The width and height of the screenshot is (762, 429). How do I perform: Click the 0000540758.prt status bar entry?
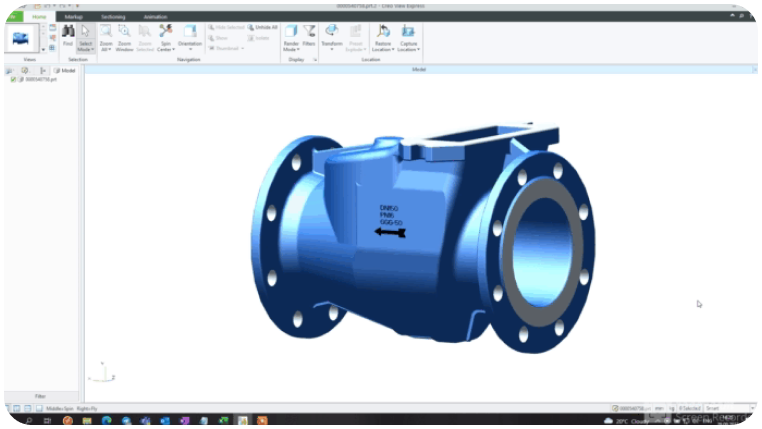click(x=631, y=409)
